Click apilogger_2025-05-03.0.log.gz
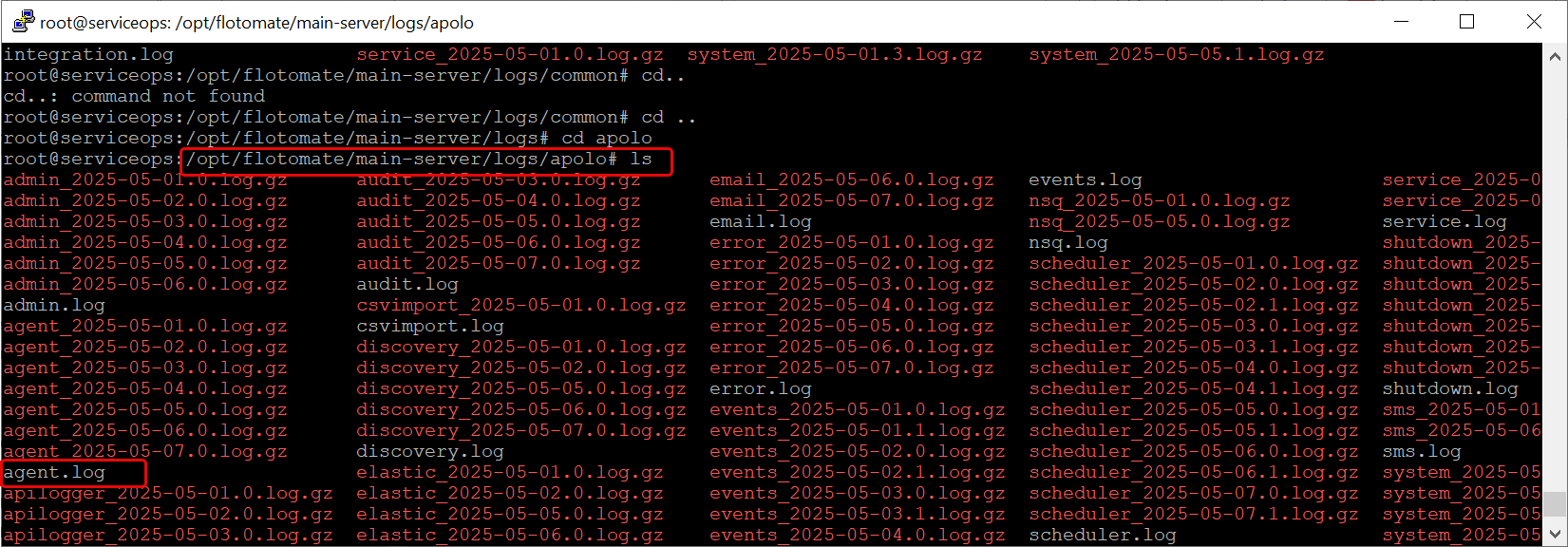The image size is (1568, 547). point(168,535)
